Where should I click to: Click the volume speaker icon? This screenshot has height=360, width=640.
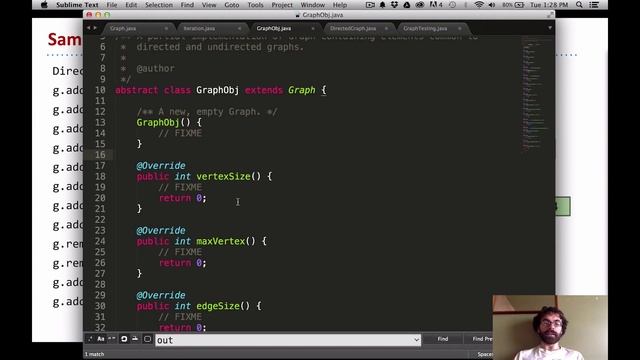[492, 5]
